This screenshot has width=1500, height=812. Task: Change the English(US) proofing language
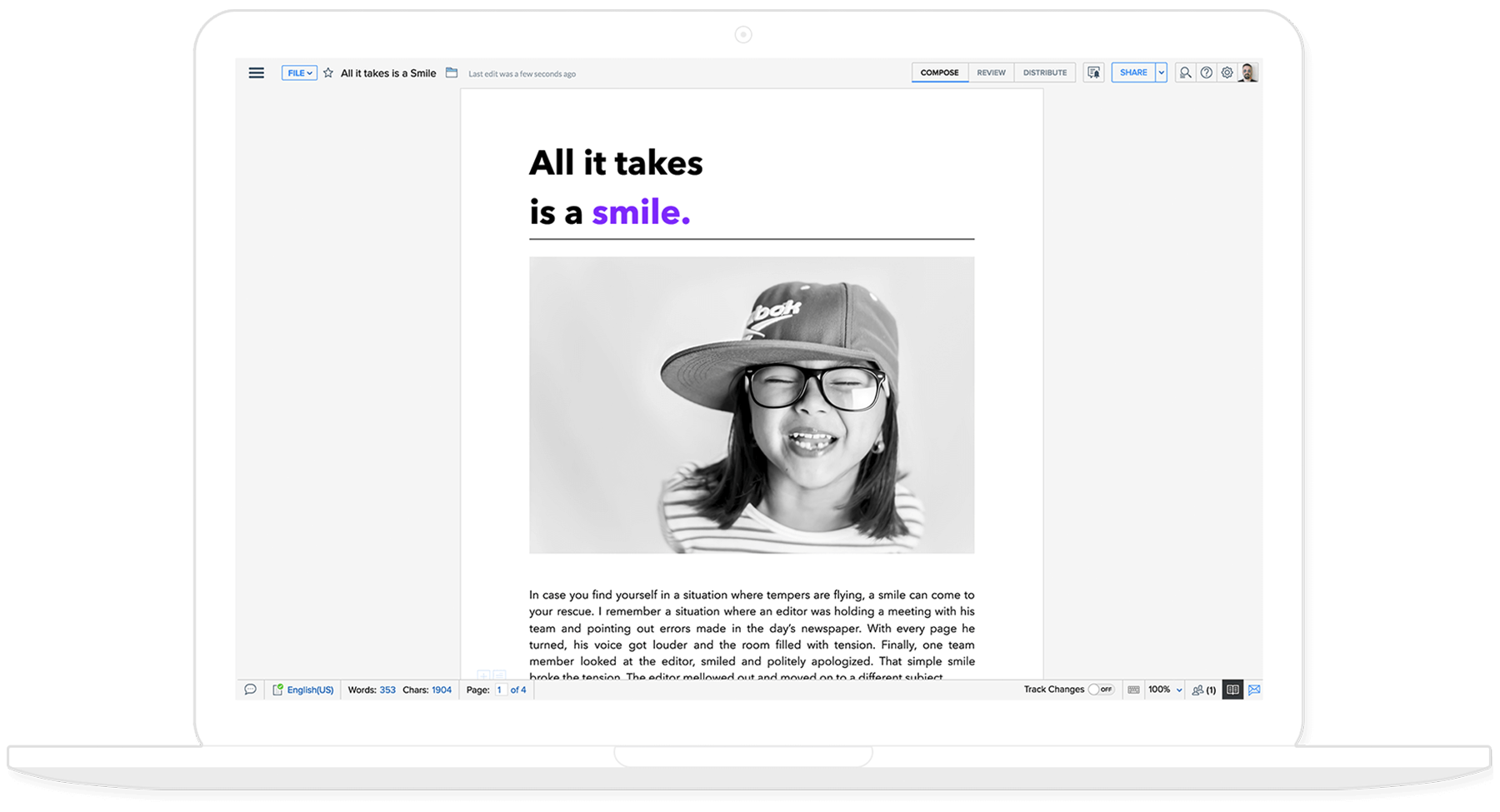pos(309,690)
